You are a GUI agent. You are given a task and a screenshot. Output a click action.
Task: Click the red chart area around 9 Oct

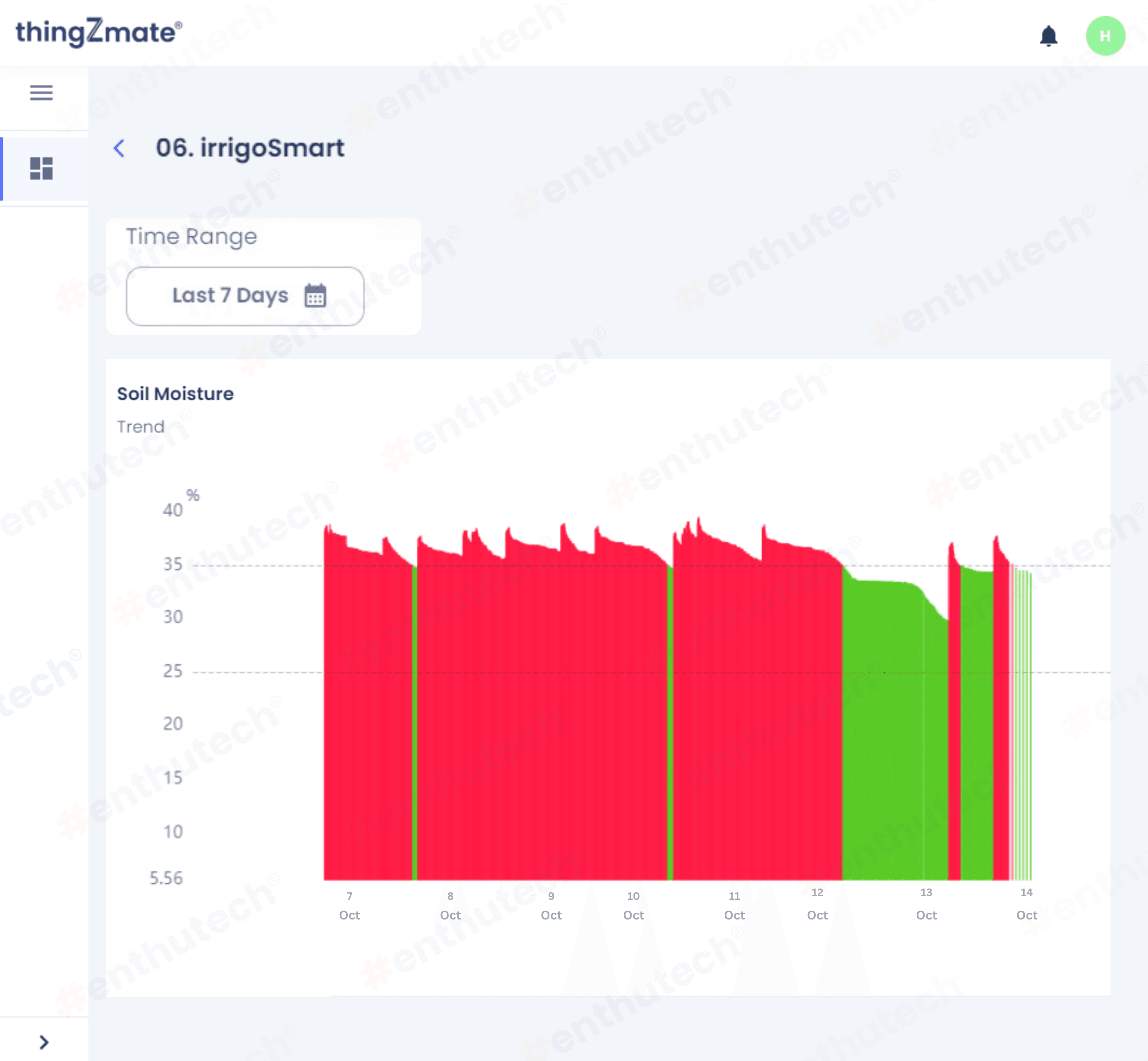click(551, 718)
